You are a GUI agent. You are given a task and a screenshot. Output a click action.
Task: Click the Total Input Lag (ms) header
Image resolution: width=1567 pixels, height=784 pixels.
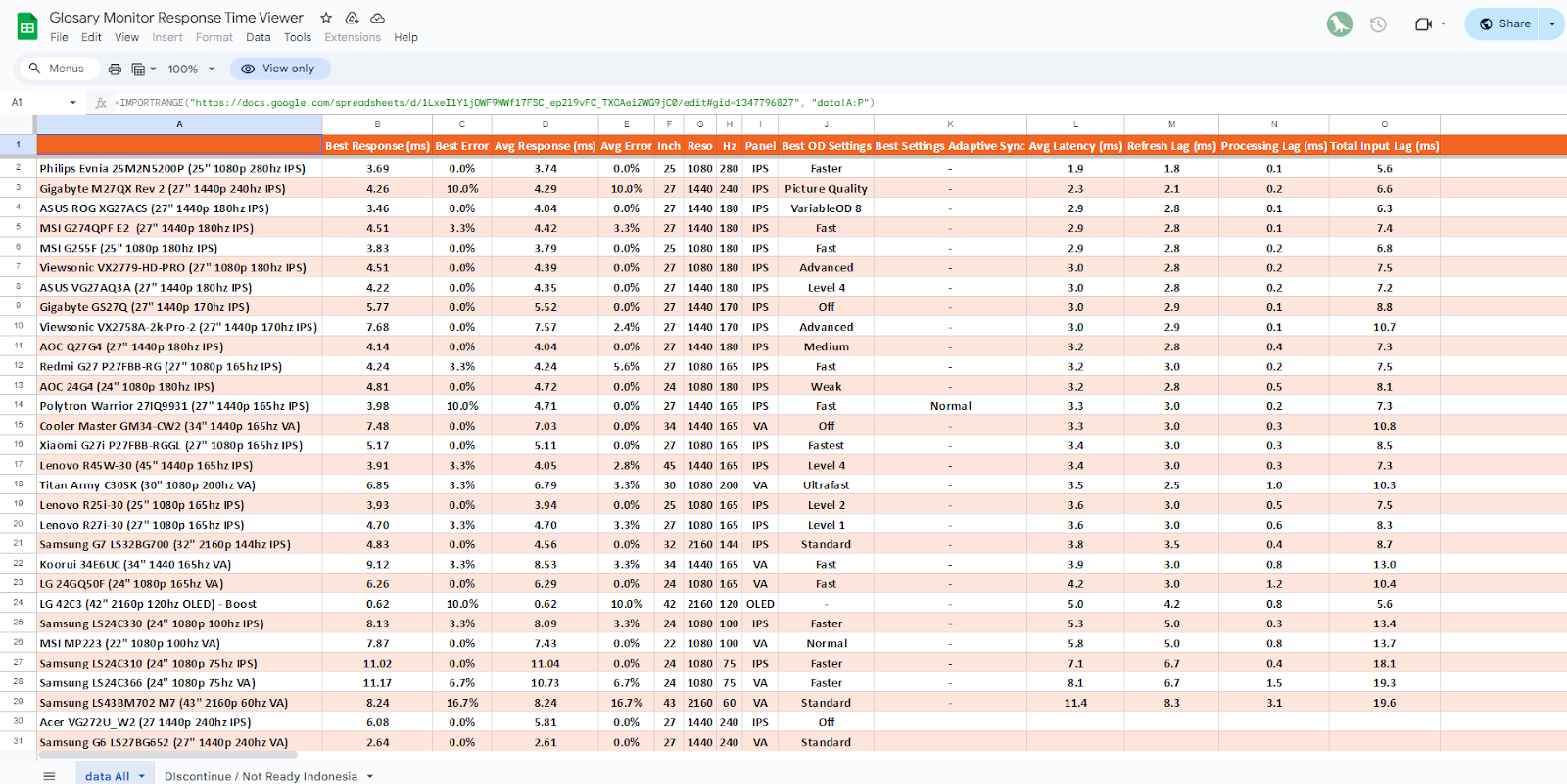(x=1384, y=145)
